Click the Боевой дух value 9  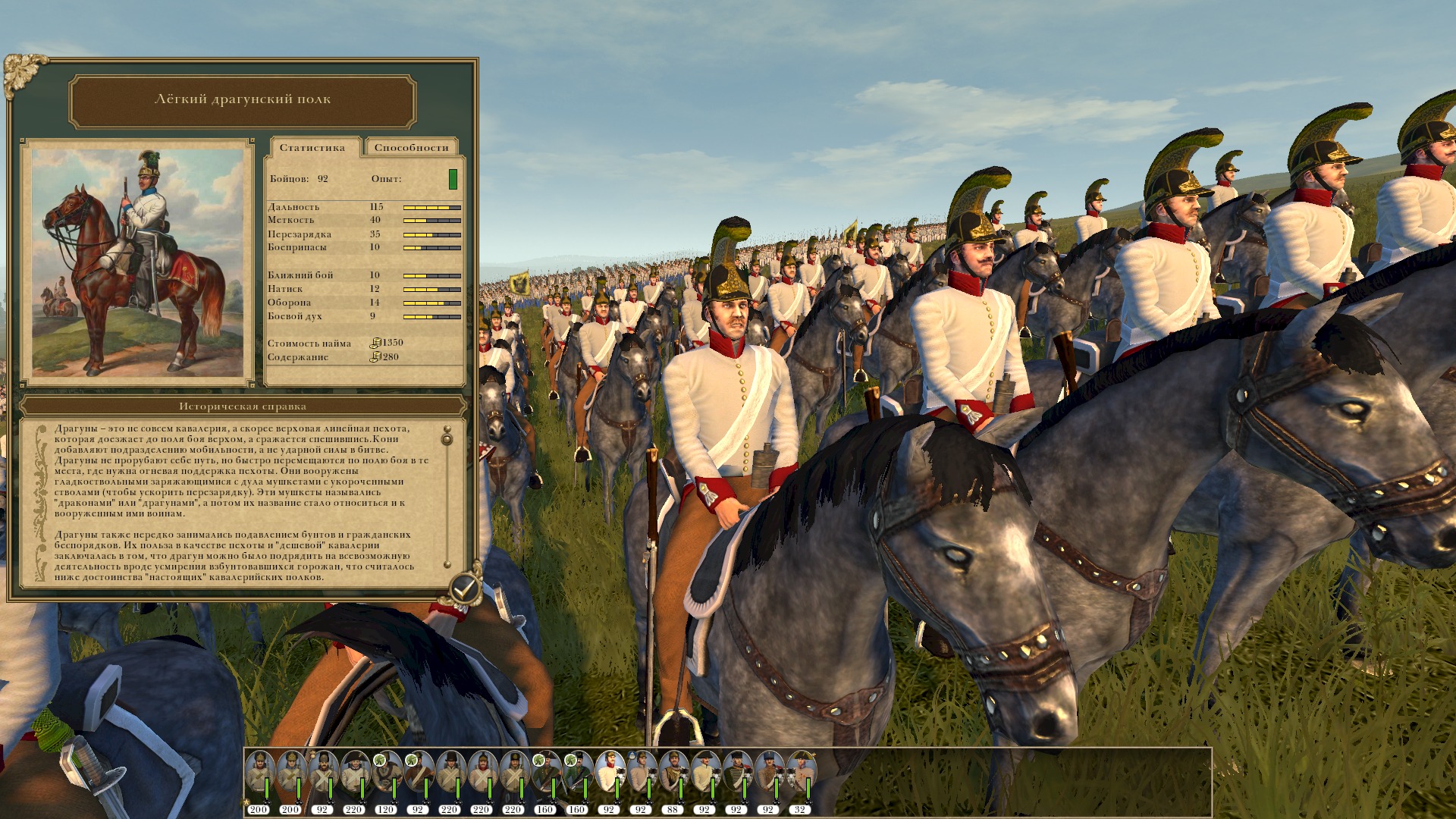(x=373, y=316)
